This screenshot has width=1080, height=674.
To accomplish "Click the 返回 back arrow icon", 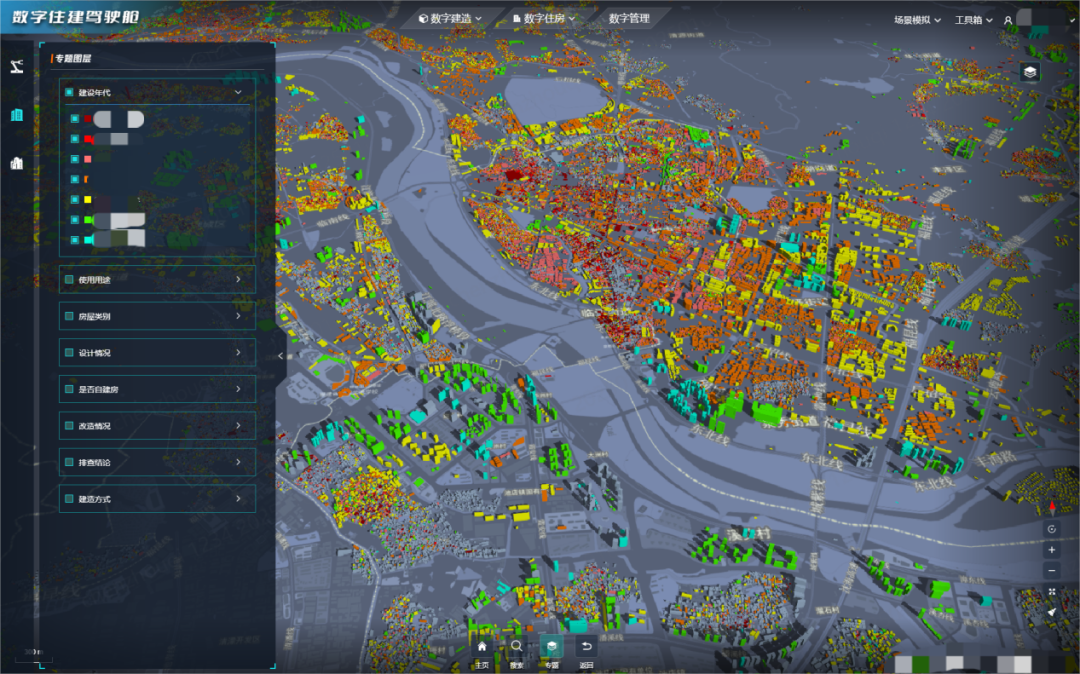I will pyautogui.click(x=586, y=647).
